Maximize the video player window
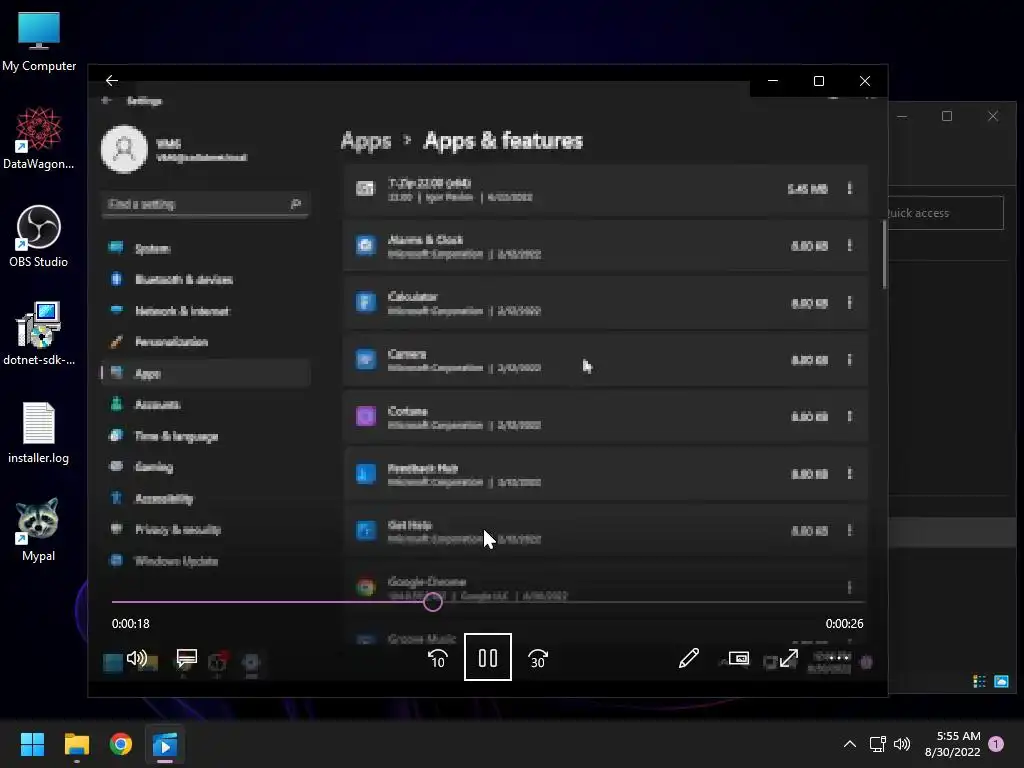This screenshot has width=1024, height=768. pos(819,81)
